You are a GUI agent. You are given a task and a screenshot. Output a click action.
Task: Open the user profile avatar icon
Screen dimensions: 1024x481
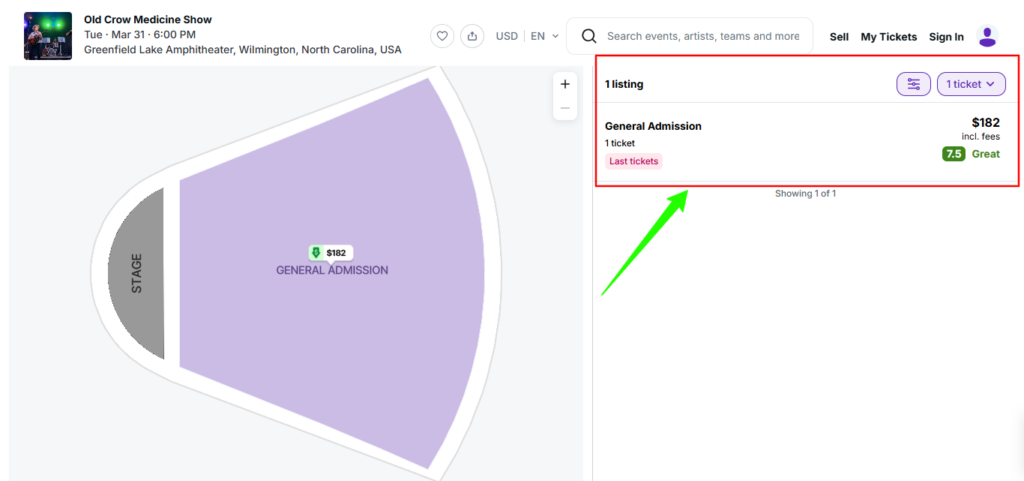[987, 36]
